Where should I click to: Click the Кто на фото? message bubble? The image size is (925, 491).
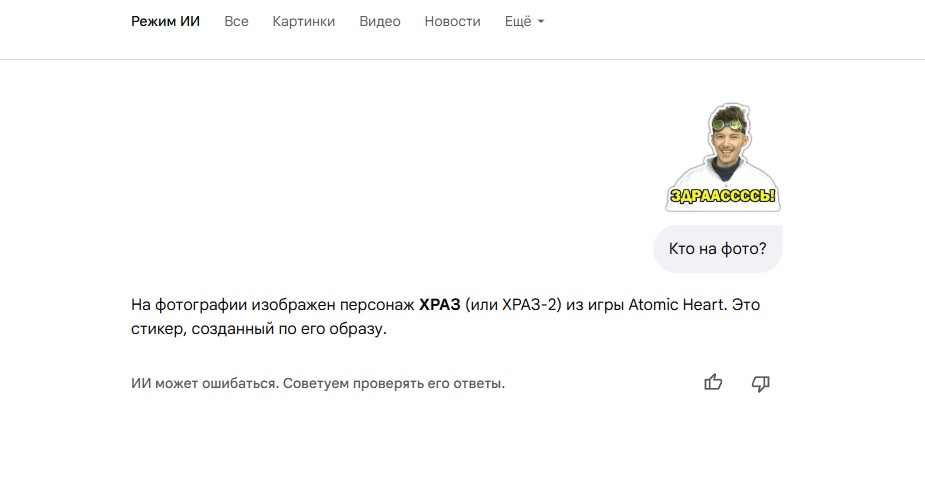pos(717,249)
